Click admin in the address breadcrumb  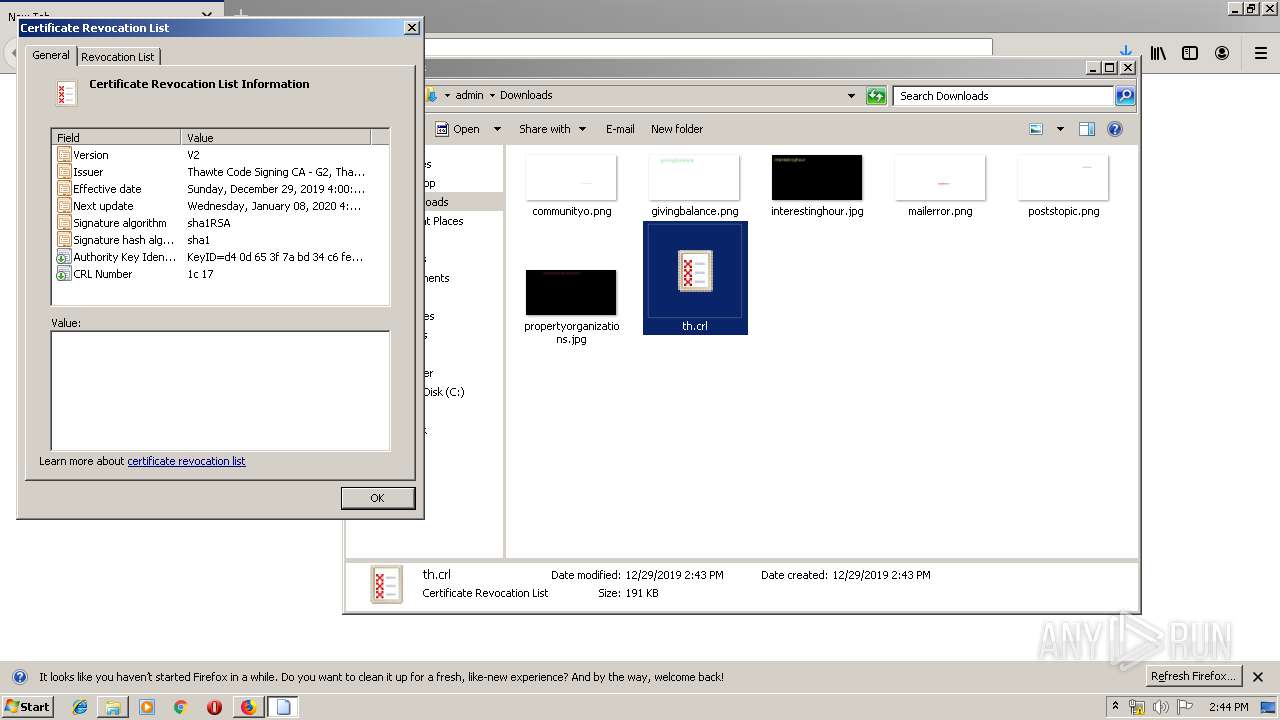[469, 95]
